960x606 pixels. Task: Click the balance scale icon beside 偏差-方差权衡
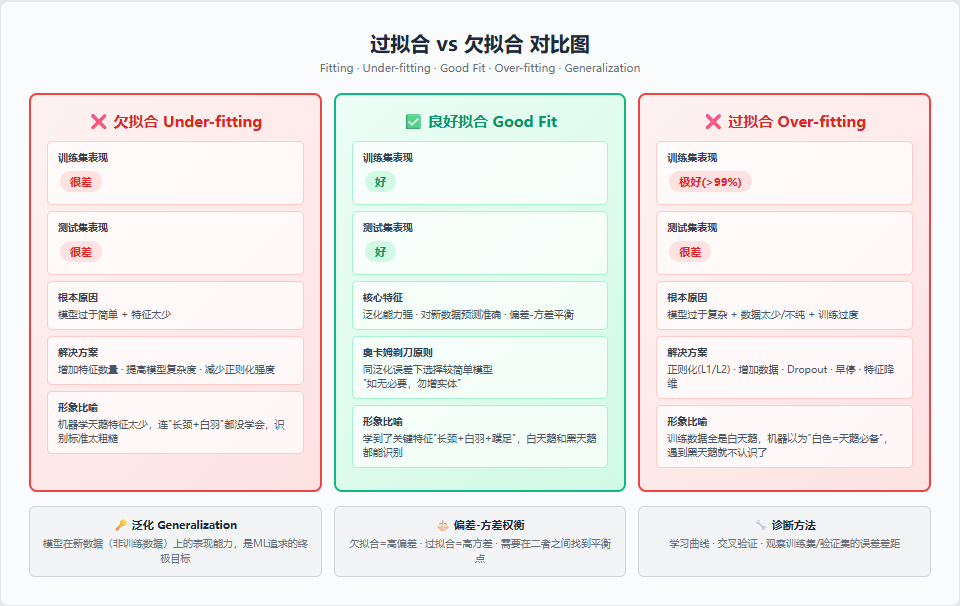(x=443, y=525)
